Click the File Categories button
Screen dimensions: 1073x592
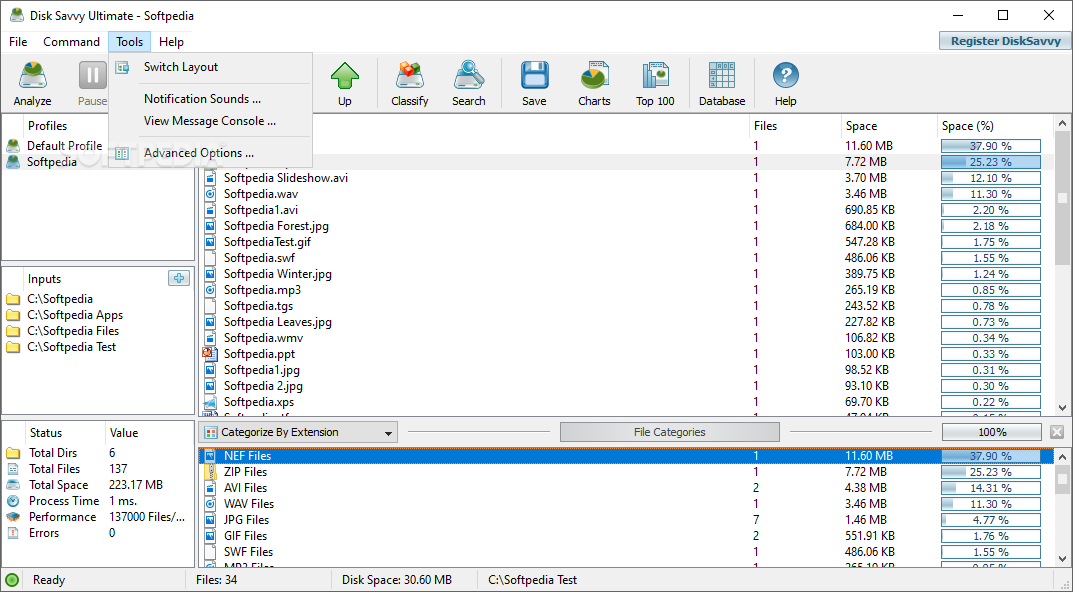click(669, 432)
